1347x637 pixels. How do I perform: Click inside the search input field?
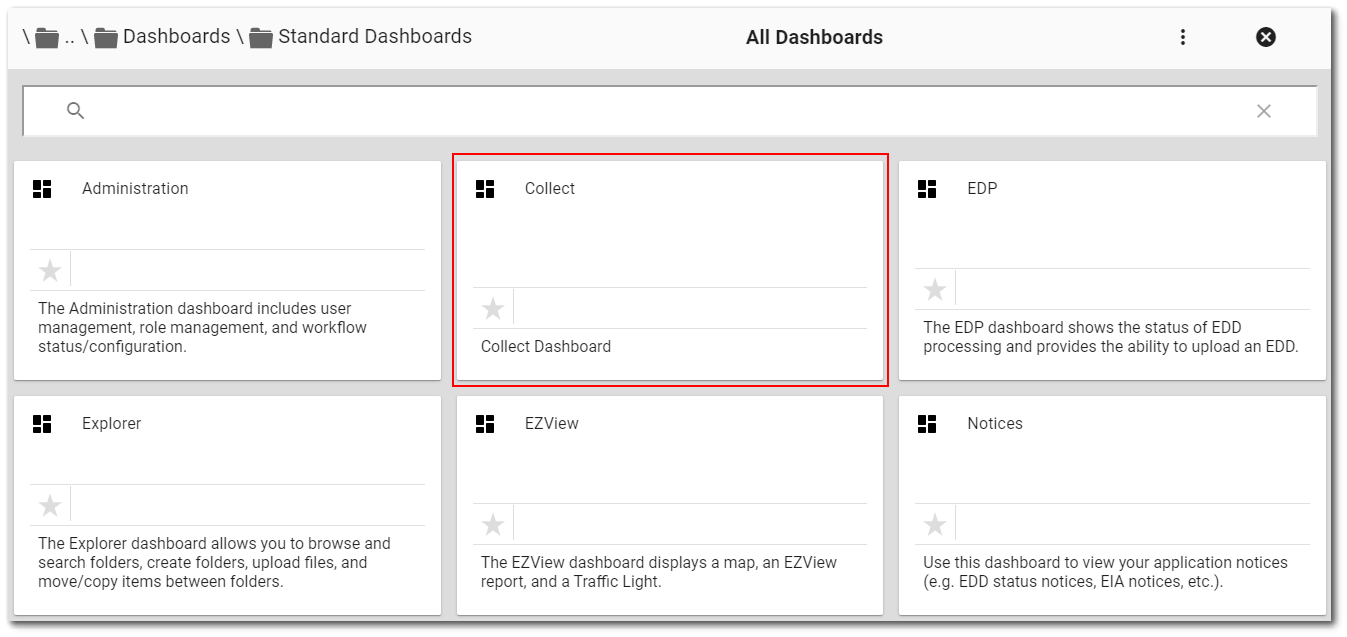[600, 110]
